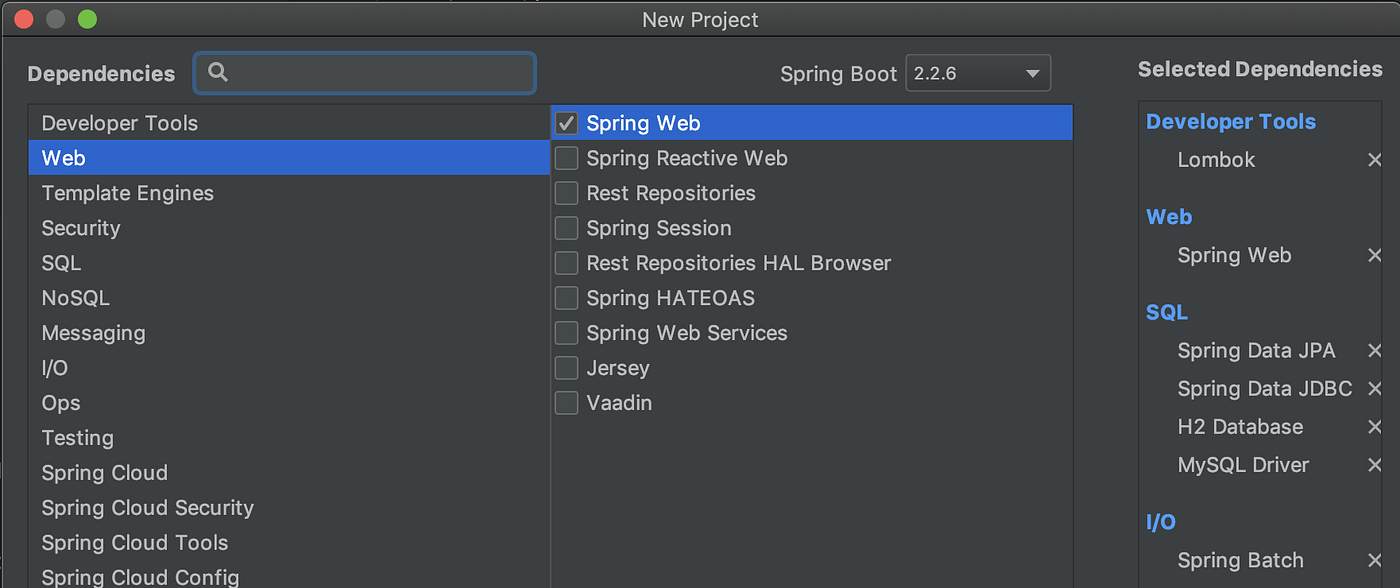This screenshot has width=1400, height=588.
Task: Enable the Spring HATEOAS dependency
Action: 566,298
